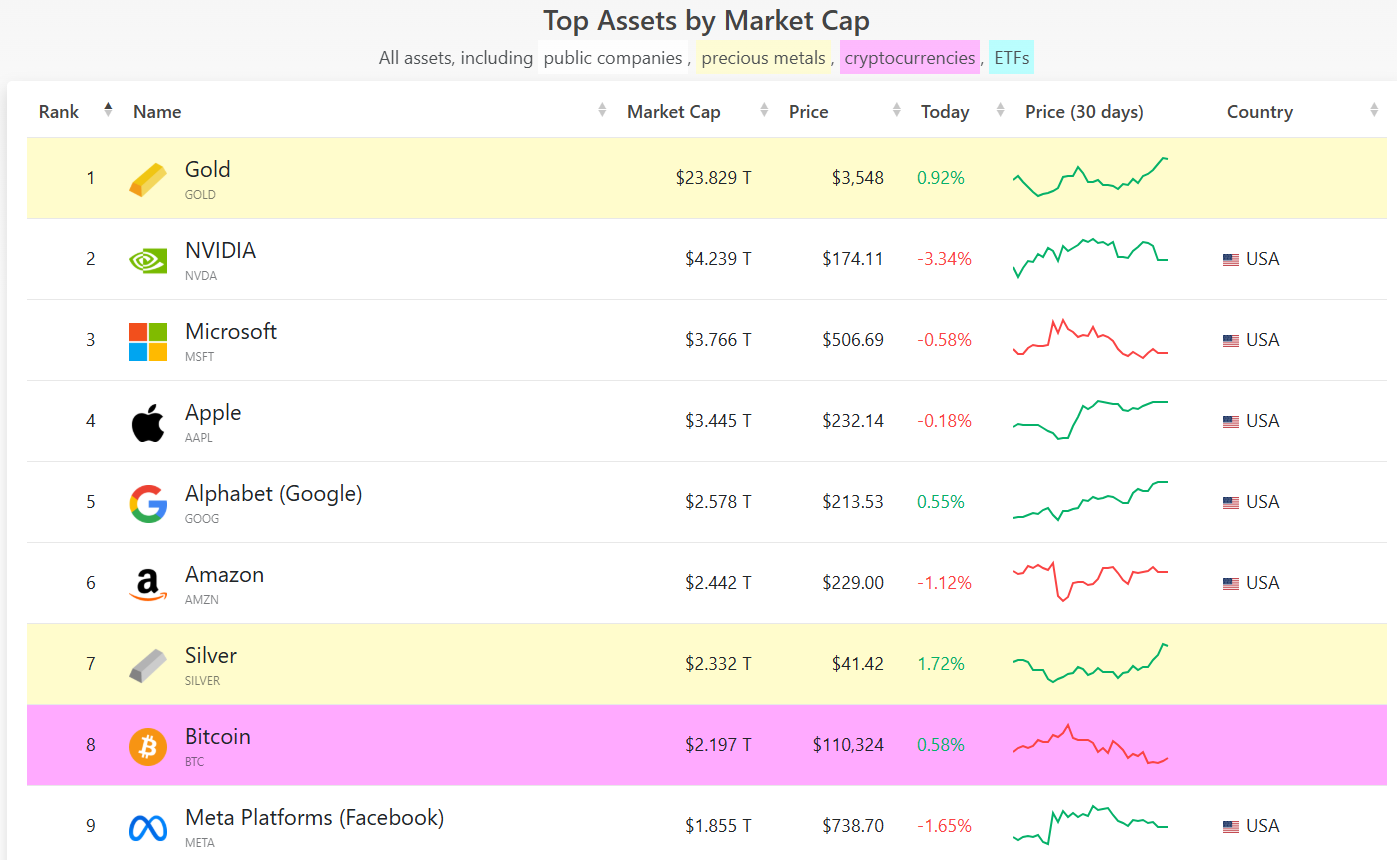Open the ETFs filter link

[x=1011, y=58]
